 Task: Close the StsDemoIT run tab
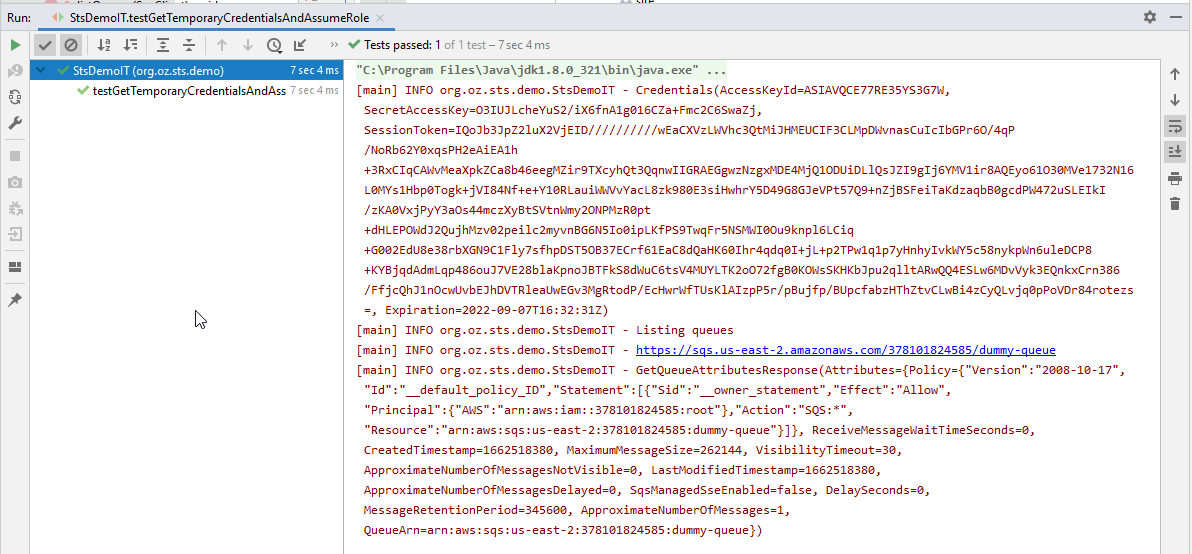click(x=380, y=17)
